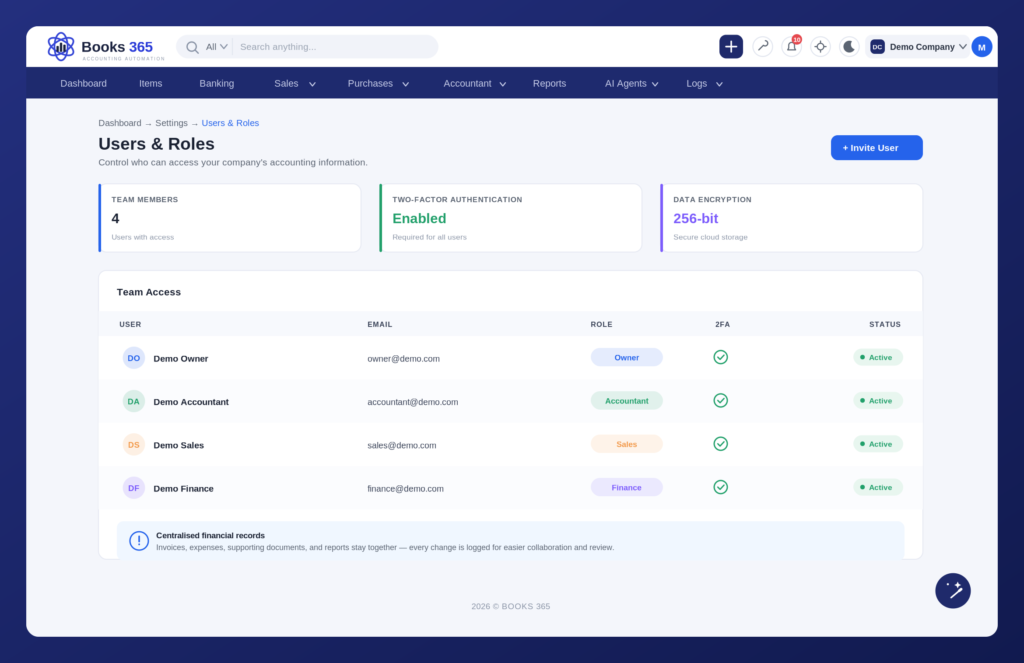Focus the Search anything input field
The height and width of the screenshot is (663, 1024).
pyautogui.click(x=334, y=47)
